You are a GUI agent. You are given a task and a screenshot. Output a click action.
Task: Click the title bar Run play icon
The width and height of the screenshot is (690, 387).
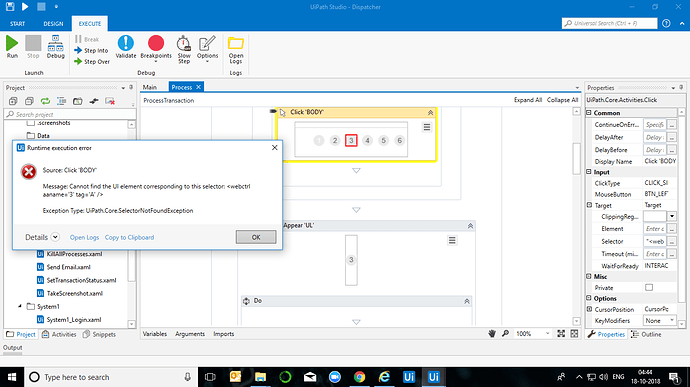click(25, 7)
